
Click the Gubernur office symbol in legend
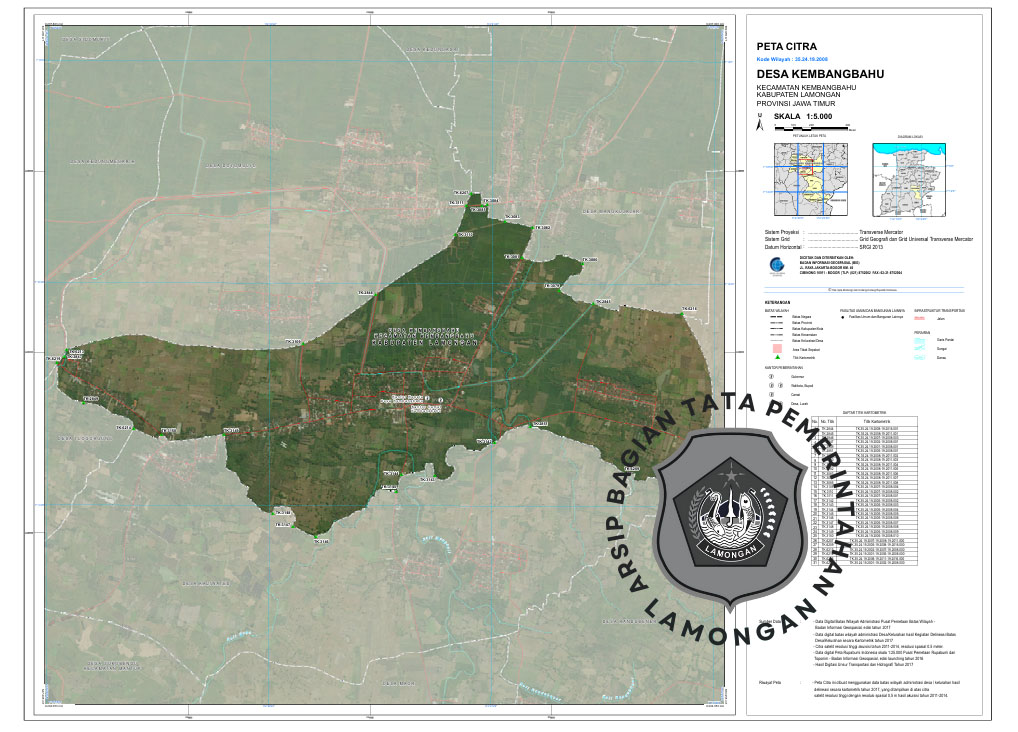[771, 376]
